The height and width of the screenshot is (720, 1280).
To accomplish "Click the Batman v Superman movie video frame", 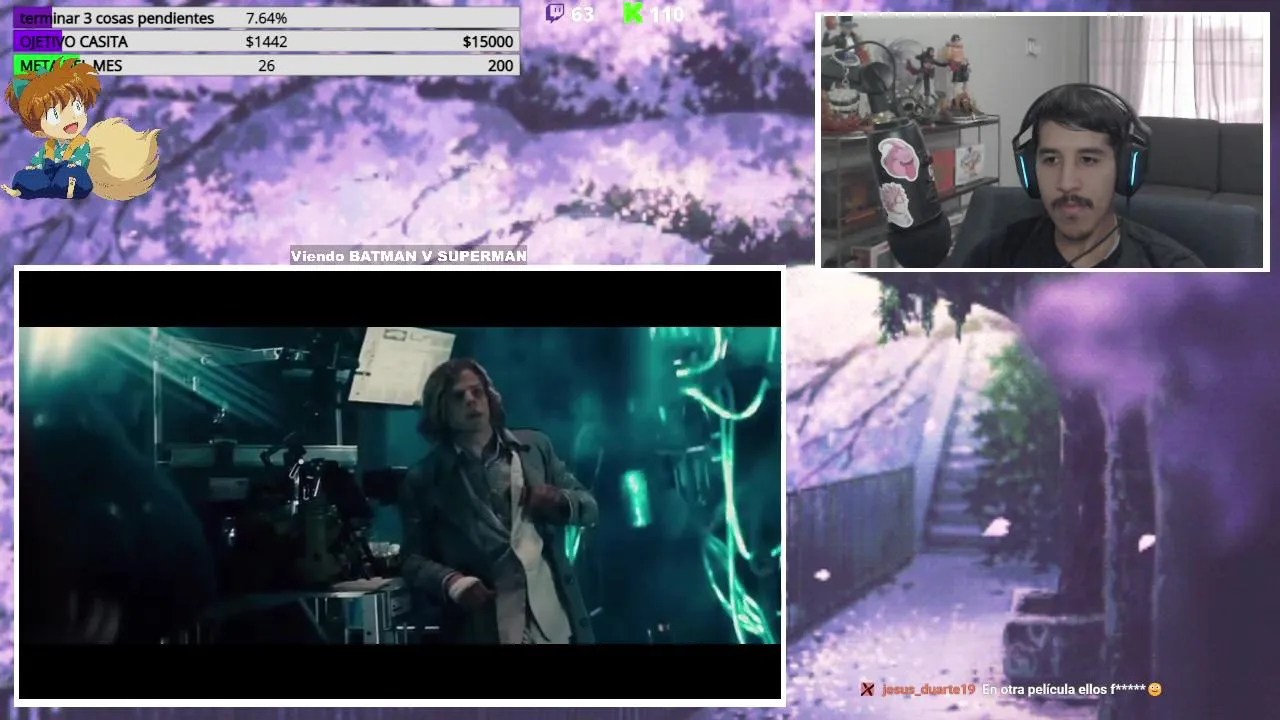I will [400, 485].
